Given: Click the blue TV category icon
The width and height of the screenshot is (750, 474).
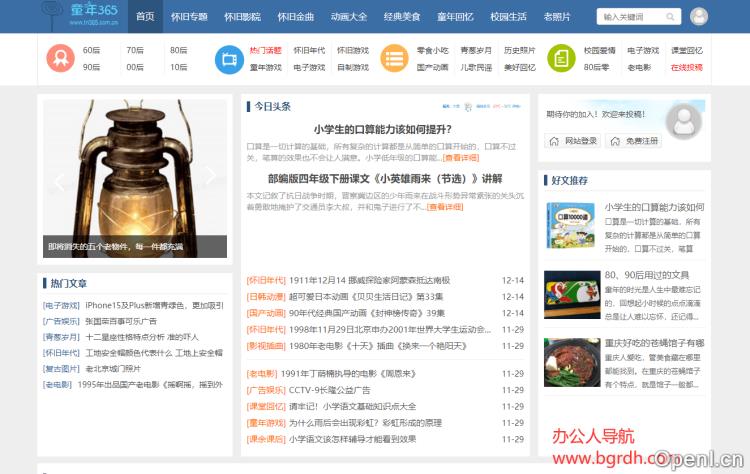Looking at the screenshot, I should (x=229, y=58).
